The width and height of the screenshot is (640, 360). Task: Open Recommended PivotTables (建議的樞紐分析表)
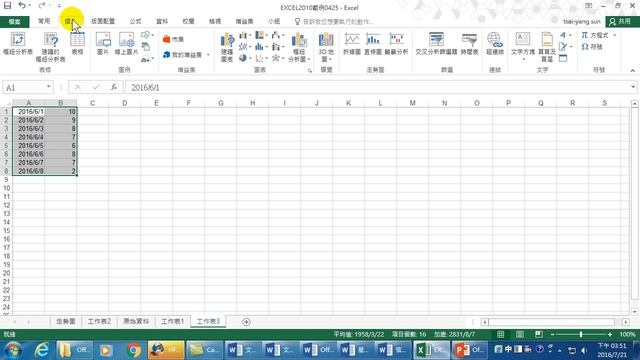point(51,47)
